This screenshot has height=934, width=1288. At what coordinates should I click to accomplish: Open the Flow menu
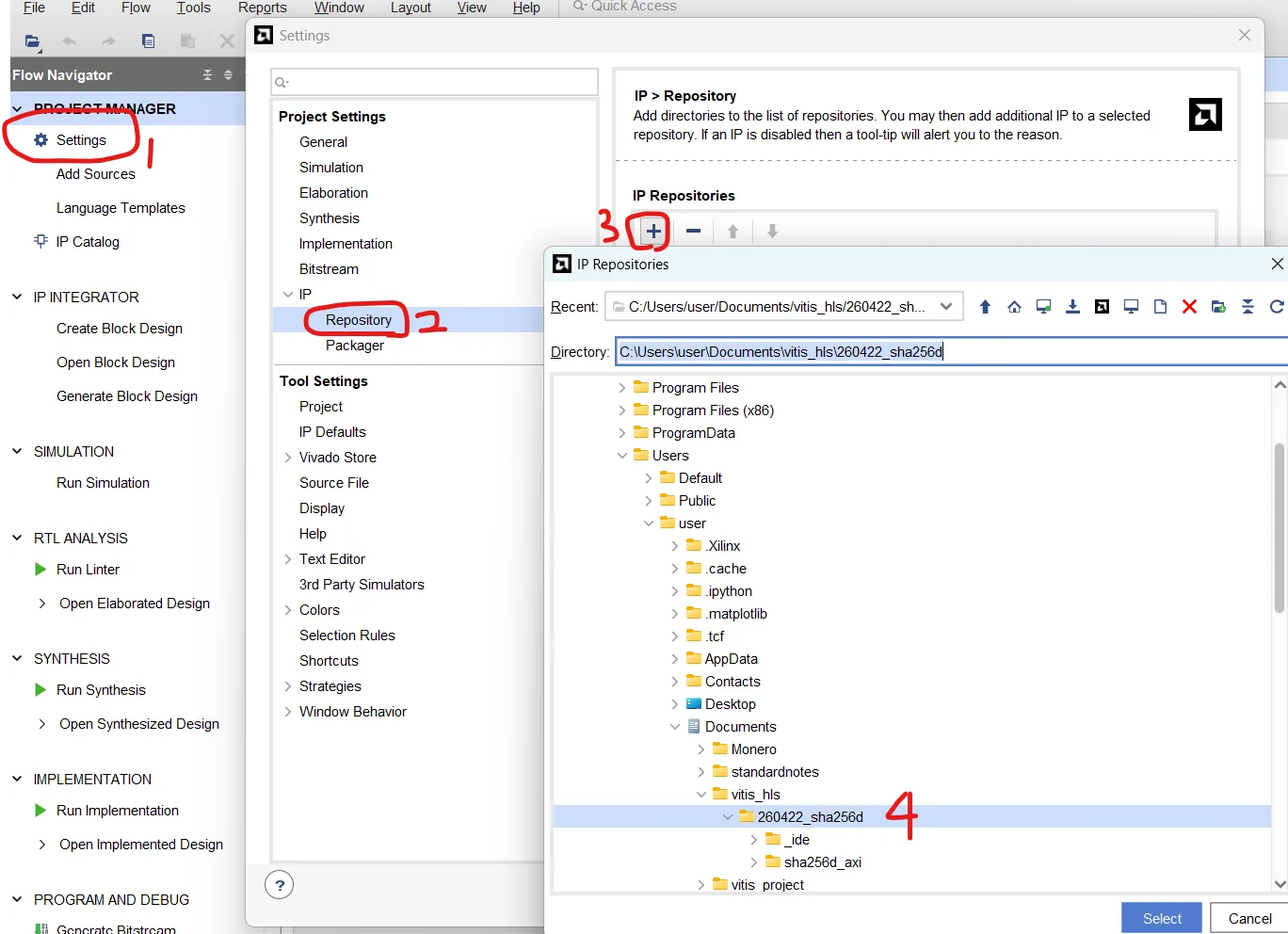click(x=136, y=8)
